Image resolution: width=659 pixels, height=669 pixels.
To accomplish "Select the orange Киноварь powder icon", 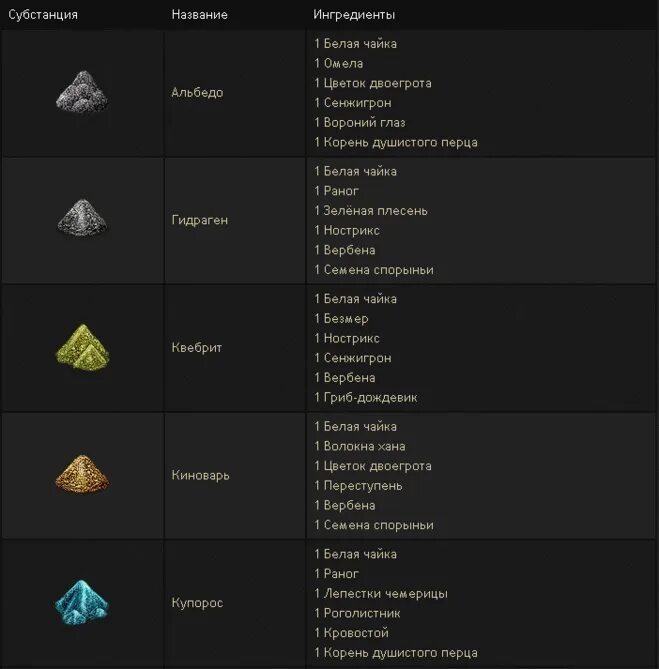I will (82, 475).
